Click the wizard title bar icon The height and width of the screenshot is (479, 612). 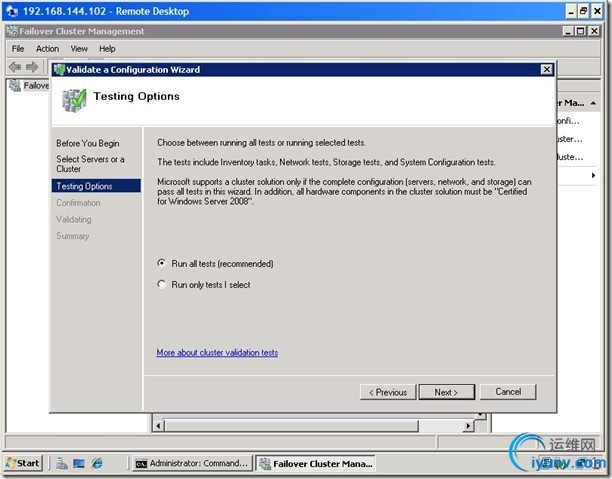pyautogui.click(x=59, y=69)
